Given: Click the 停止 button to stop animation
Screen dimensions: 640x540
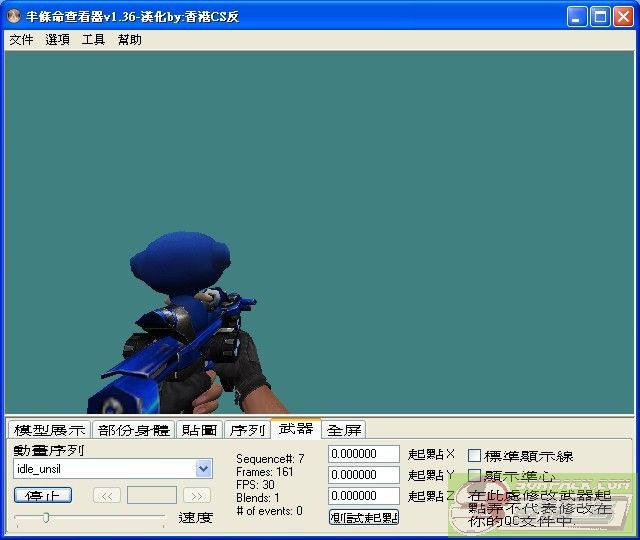Looking at the screenshot, I should click(43, 496).
